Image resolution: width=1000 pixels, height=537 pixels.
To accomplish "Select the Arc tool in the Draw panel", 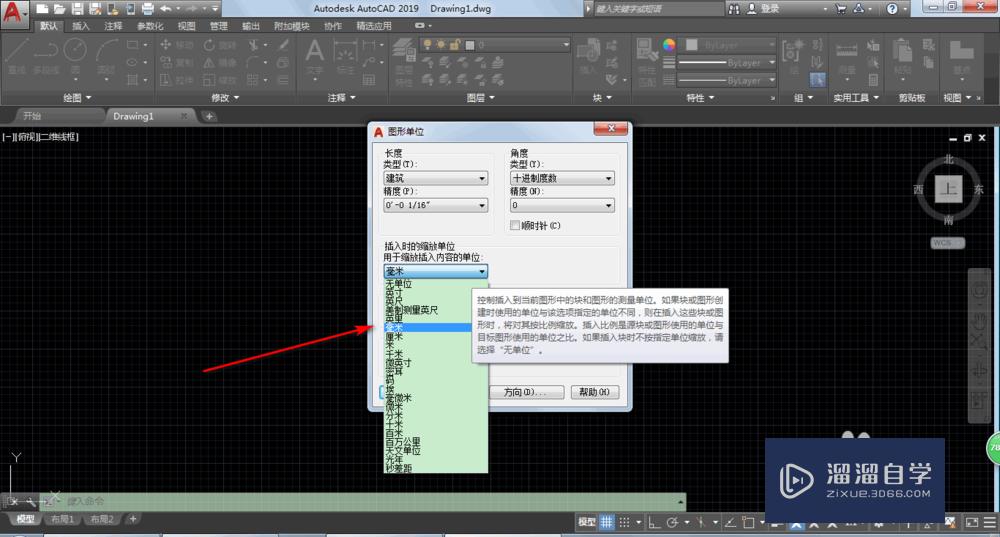I will [107, 56].
